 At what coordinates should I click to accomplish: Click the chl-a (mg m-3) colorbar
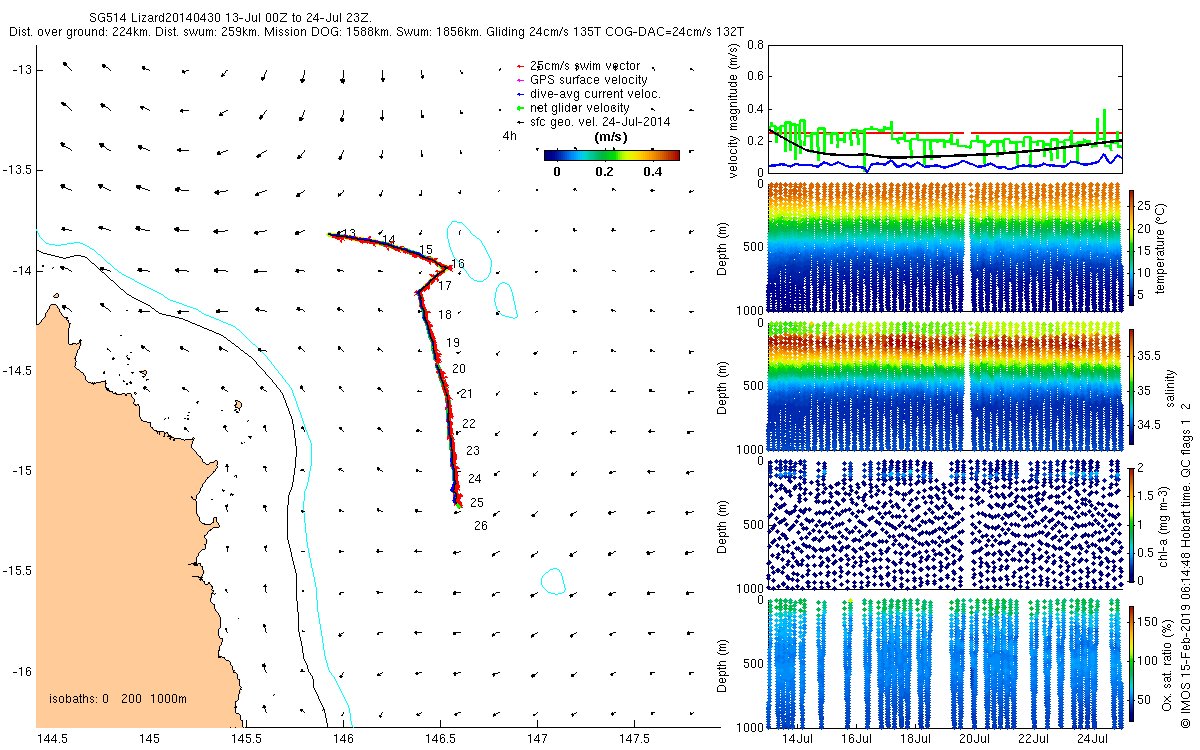click(x=1132, y=524)
